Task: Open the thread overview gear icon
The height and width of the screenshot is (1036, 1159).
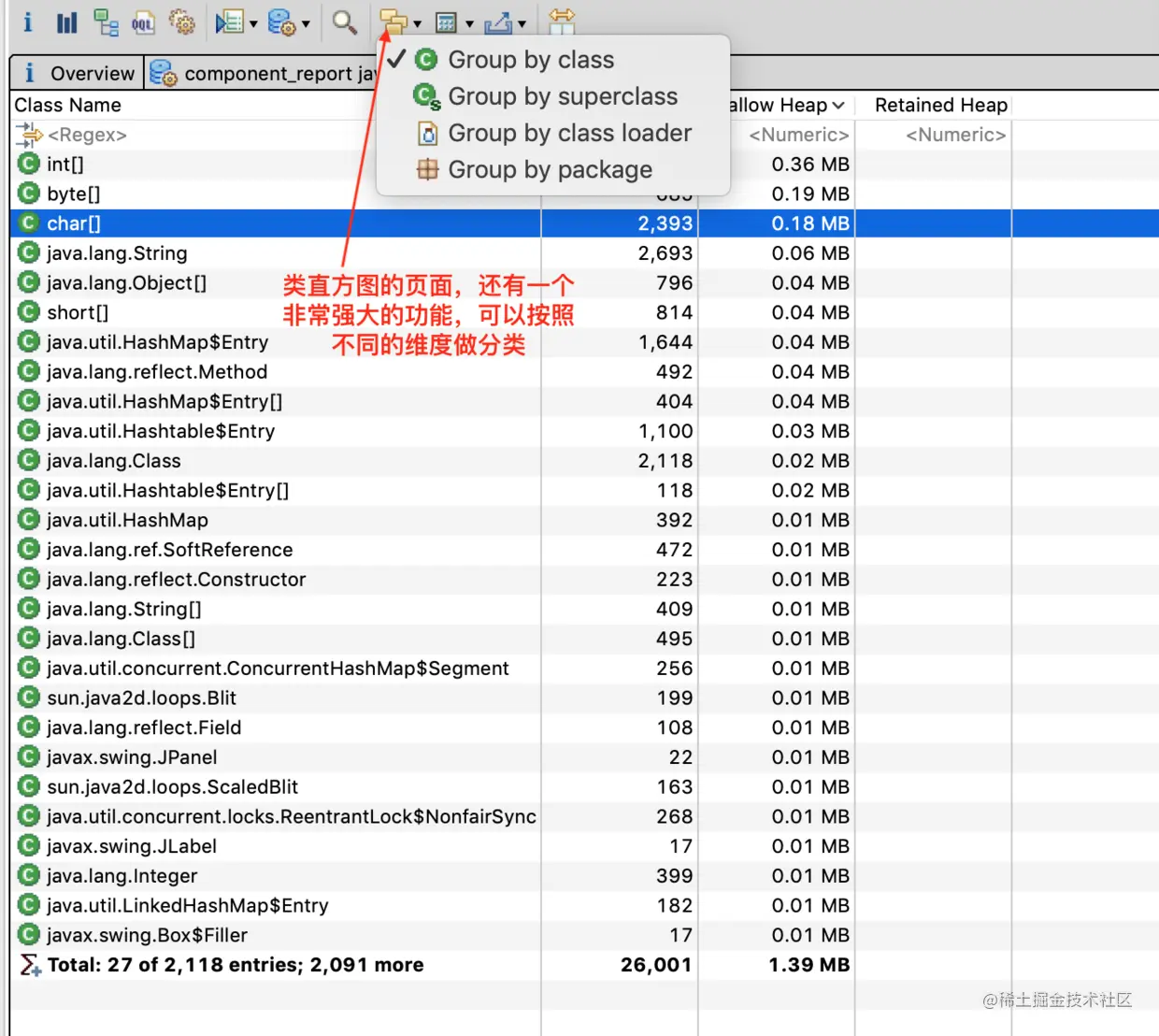Action: 182,22
